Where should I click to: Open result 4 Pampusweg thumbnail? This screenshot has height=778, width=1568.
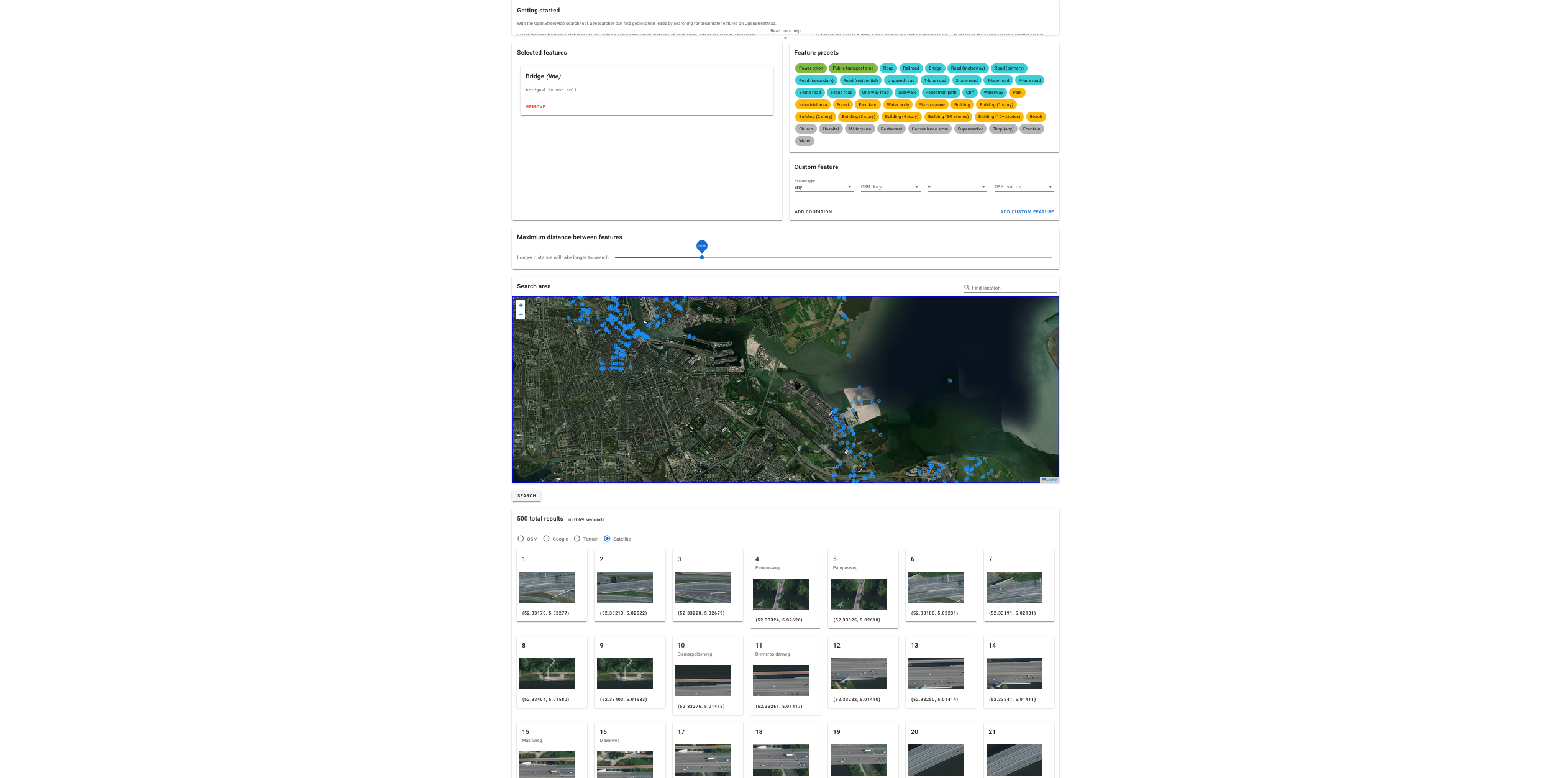pos(782,595)
